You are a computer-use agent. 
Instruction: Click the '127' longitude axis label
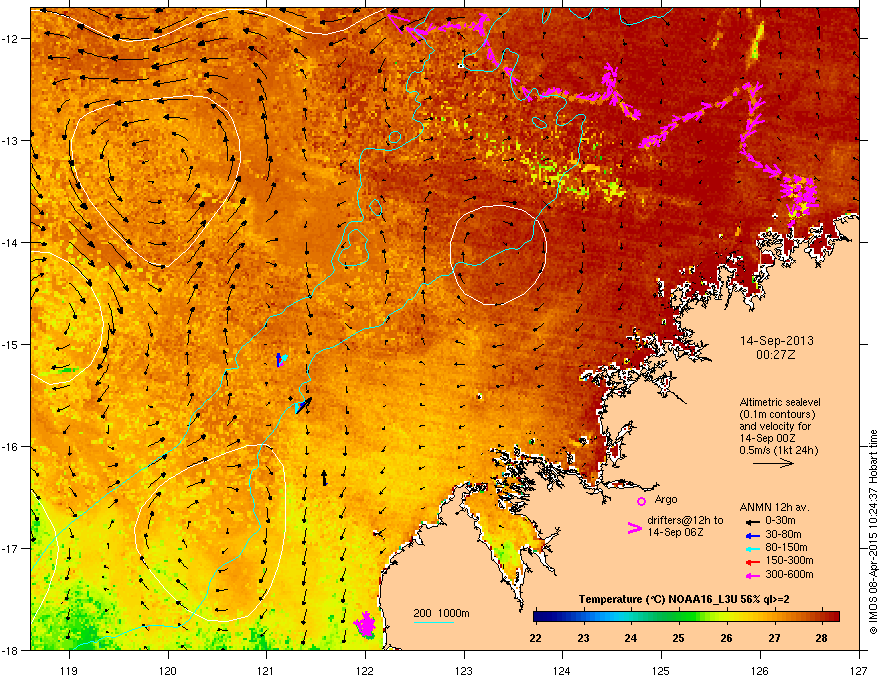(x=859, y=670)
